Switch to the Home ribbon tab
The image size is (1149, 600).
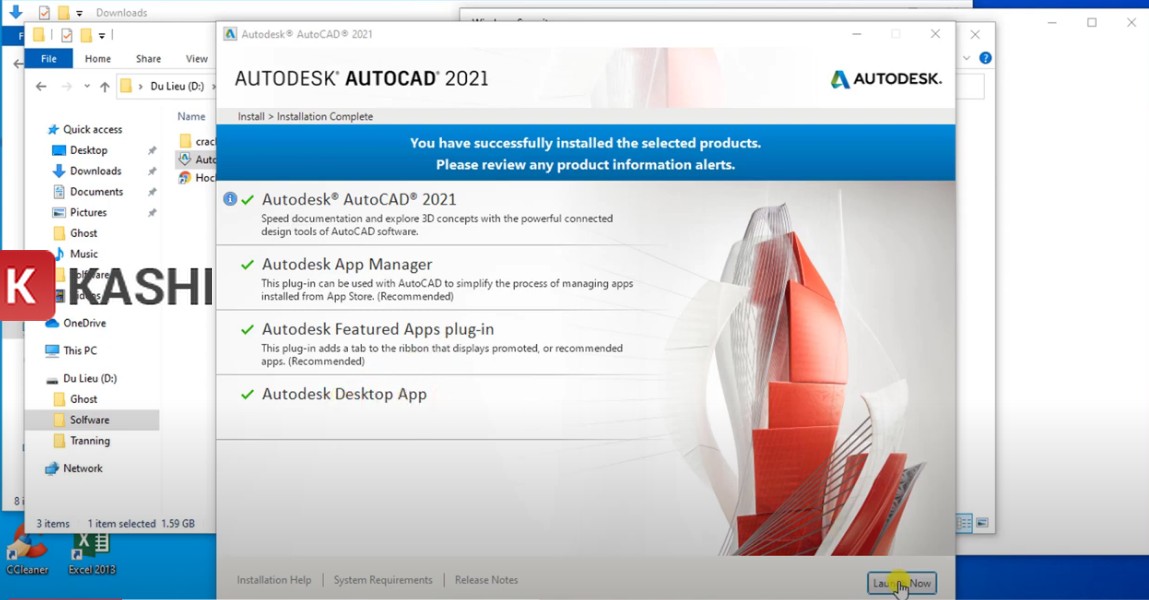(98, 59)
